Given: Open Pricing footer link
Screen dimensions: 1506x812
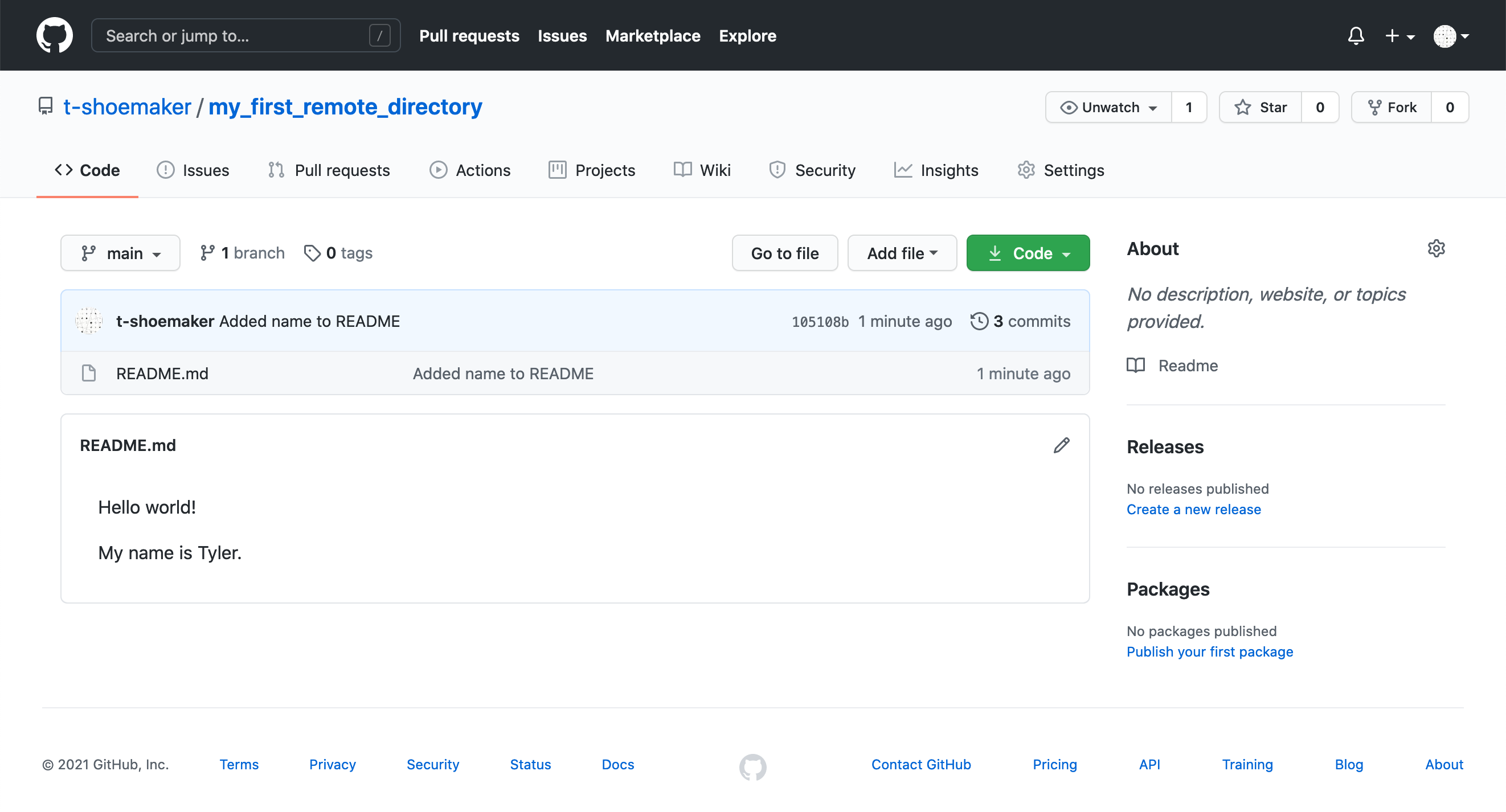Looking at the screenshot, I should click(1054, 764).
